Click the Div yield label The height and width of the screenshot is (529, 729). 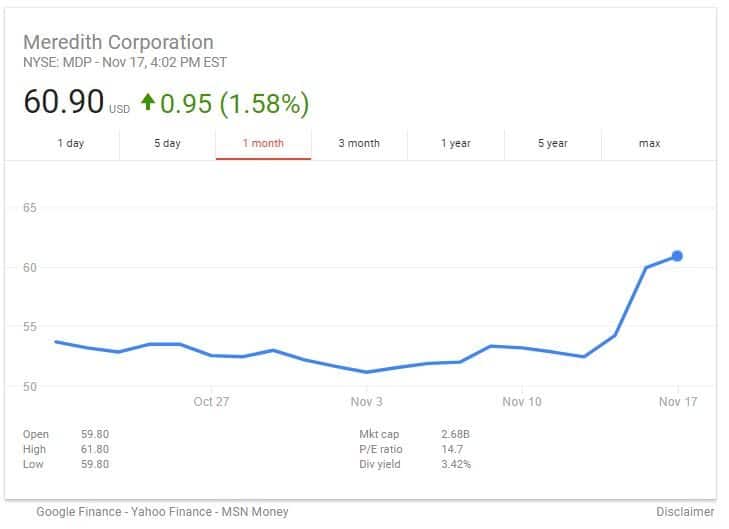(x=379, y=464)
